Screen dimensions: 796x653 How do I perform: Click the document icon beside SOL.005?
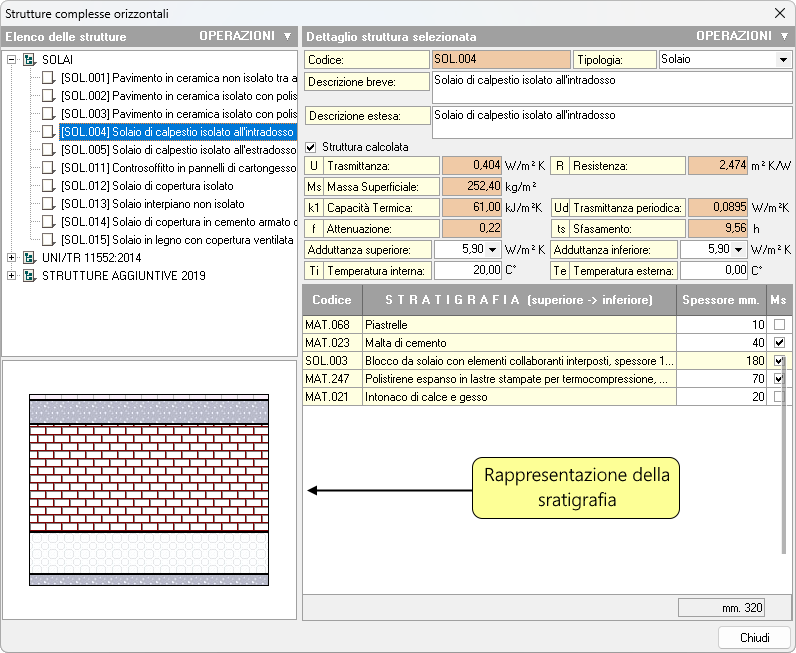pyautogui.click(x=48, y=150)
